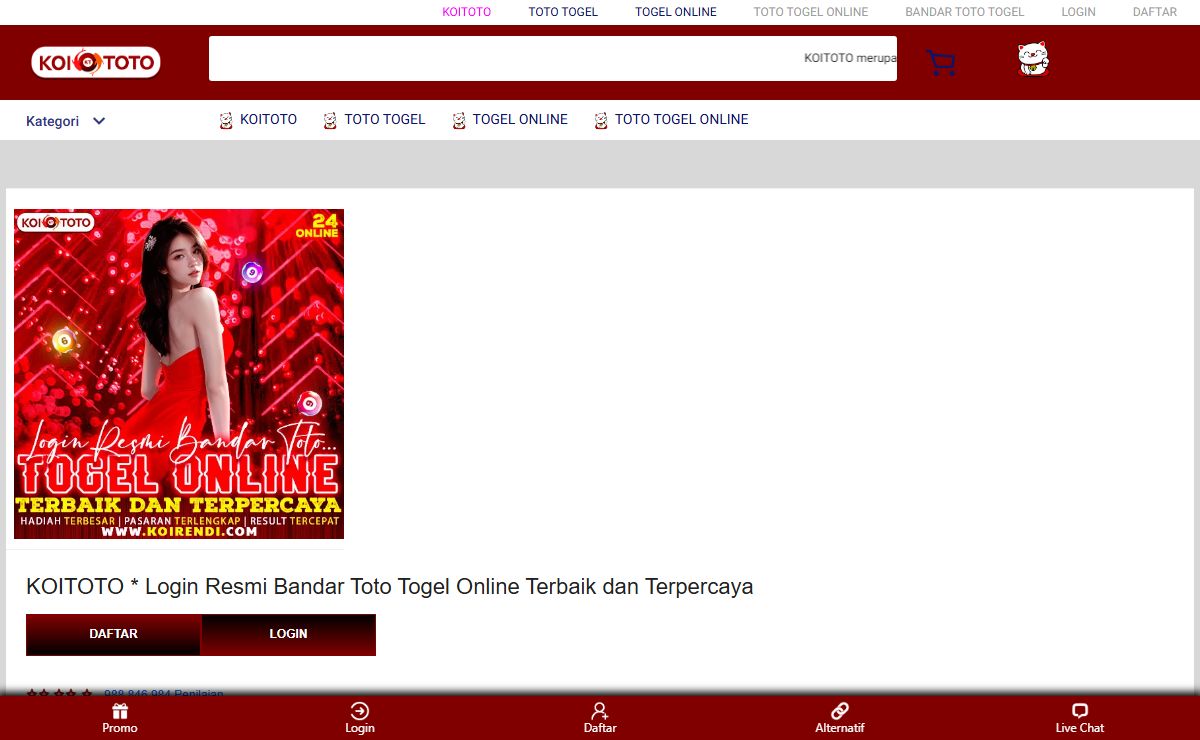Open the TOGEL ONLINE navigation link text
The height and width of the screenshot is (740, 1200).
[x=520, y=119]
